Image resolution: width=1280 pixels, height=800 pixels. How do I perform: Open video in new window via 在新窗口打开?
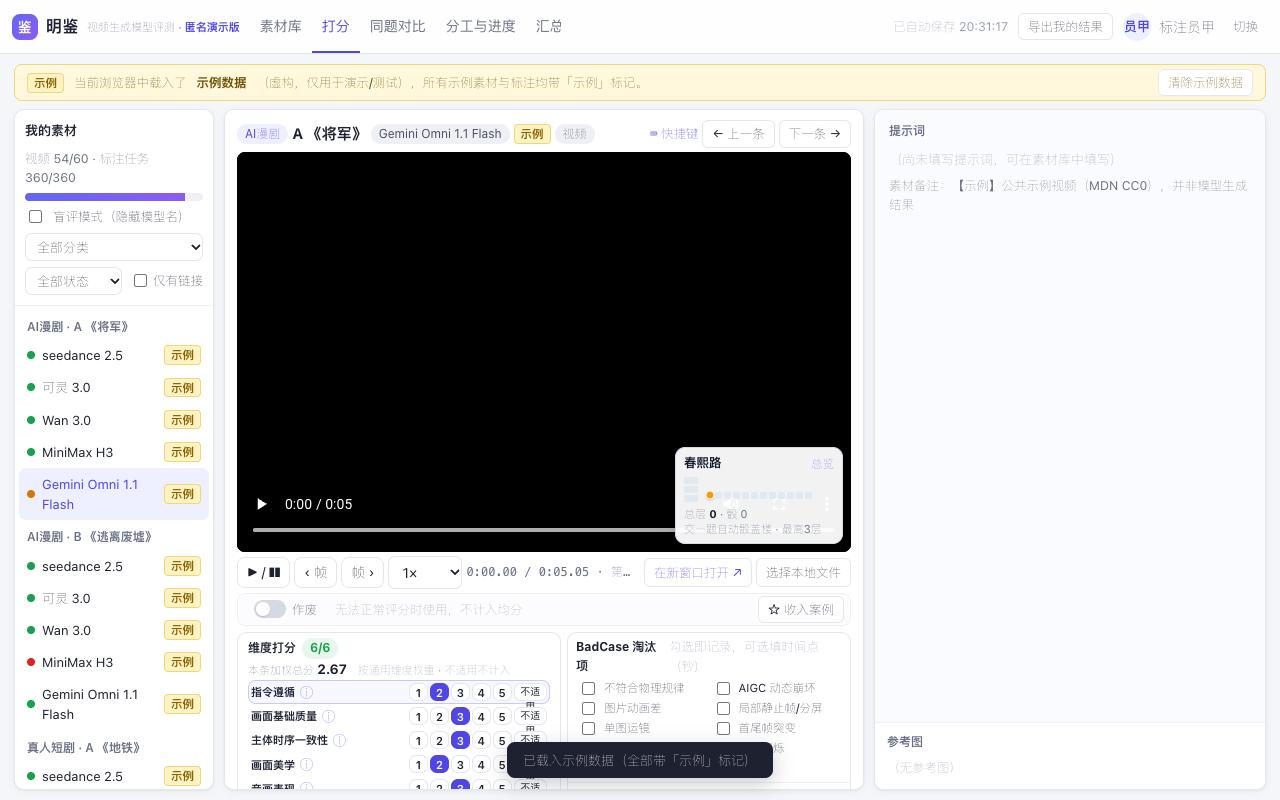[697, 573]
